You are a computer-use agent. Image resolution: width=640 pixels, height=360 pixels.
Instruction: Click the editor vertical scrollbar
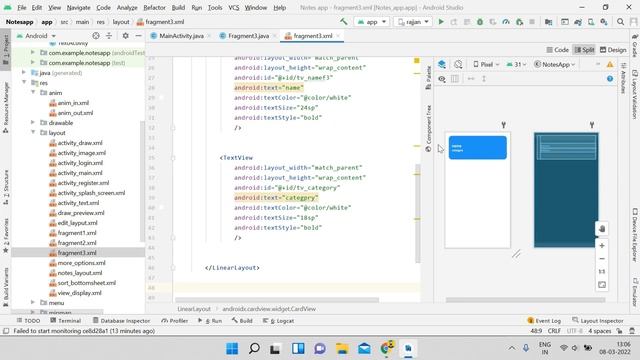(x=418, y=214)
